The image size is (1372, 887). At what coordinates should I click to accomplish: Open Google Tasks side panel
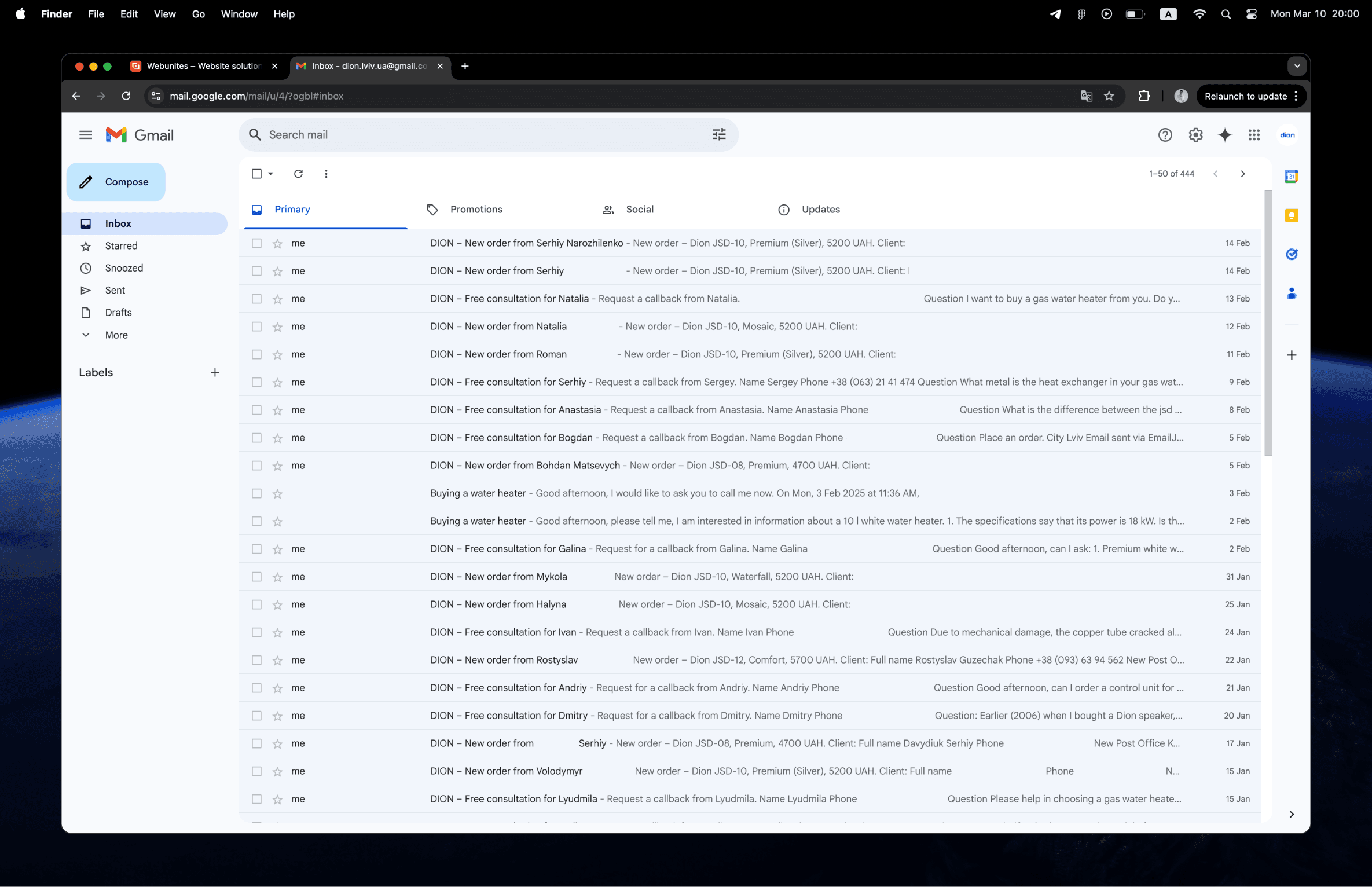(1292, 254)
